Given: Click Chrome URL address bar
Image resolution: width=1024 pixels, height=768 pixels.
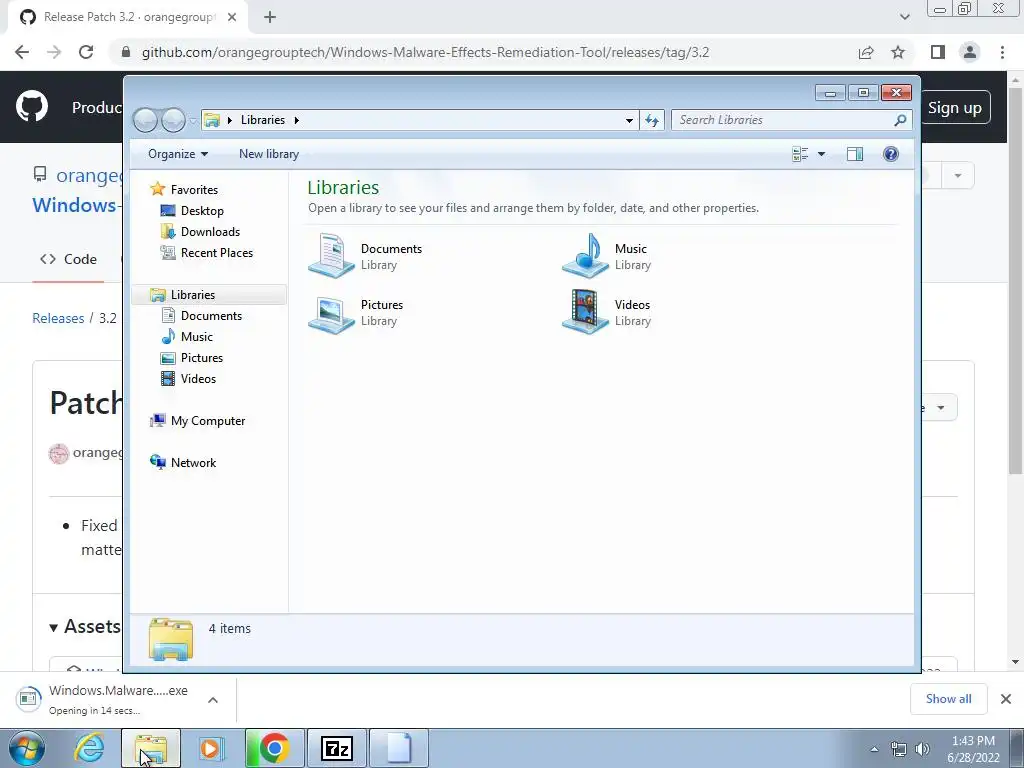Looking at the screenshot, I should [425, 52].
